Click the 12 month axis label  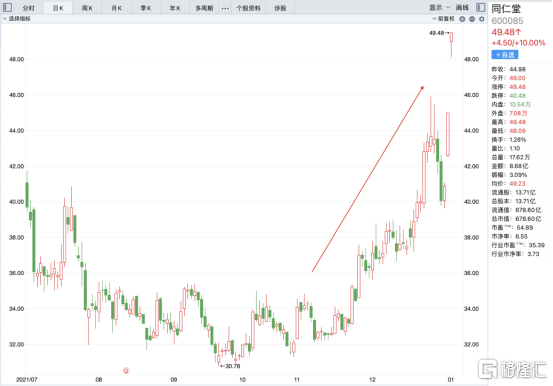372,380
